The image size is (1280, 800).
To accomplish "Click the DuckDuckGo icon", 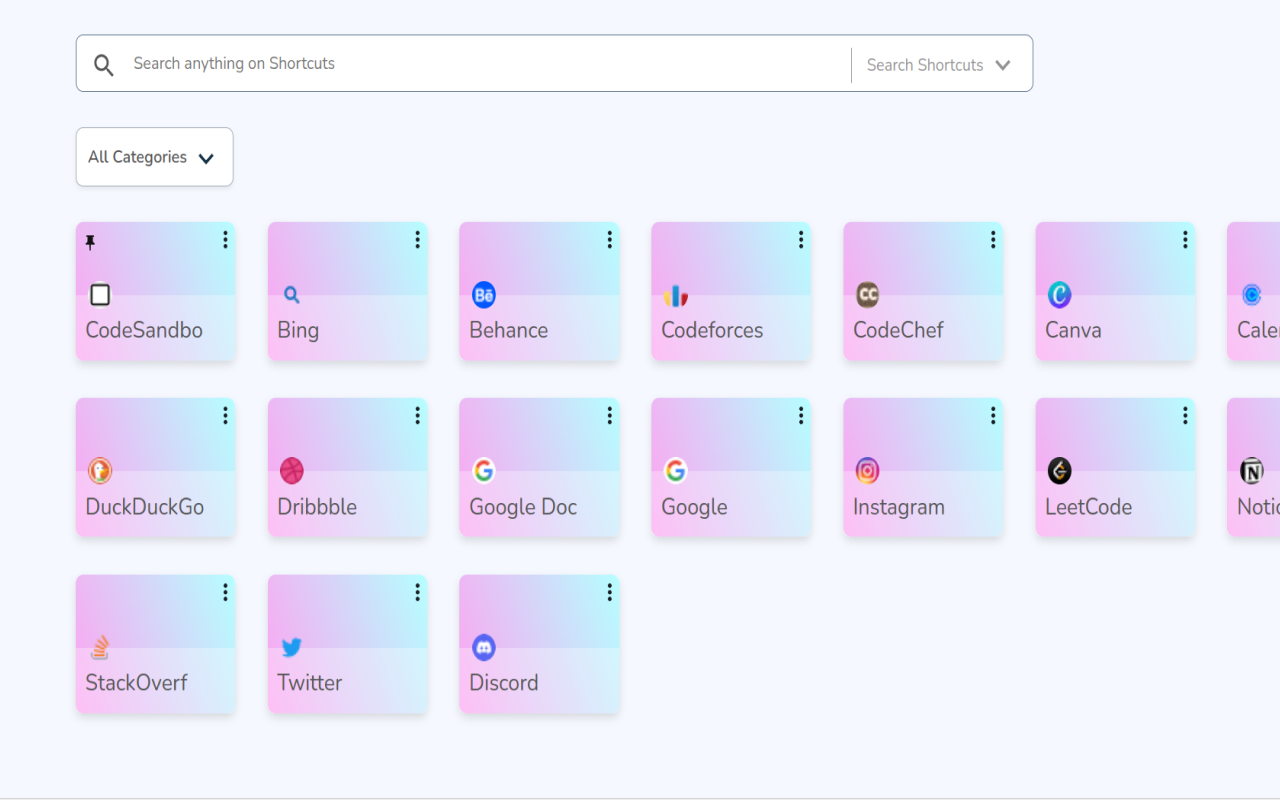I will (x=100, y=471).
